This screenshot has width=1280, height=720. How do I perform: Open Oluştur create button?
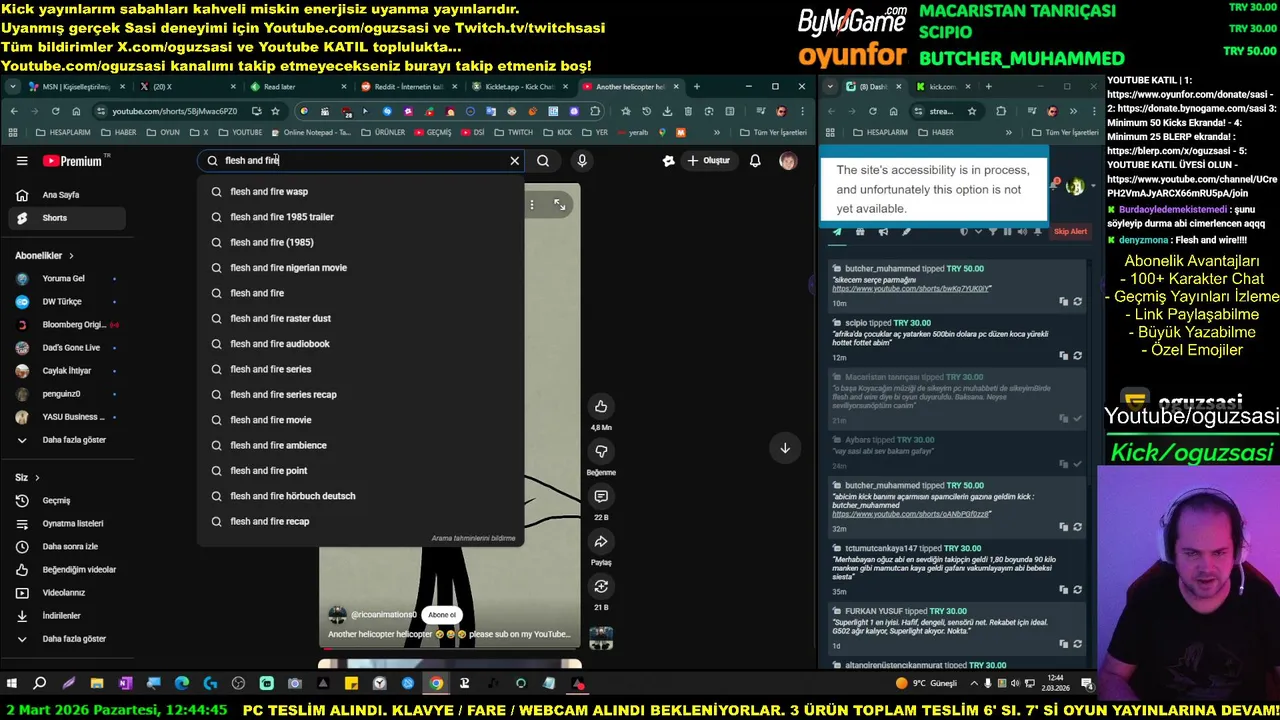708,160
